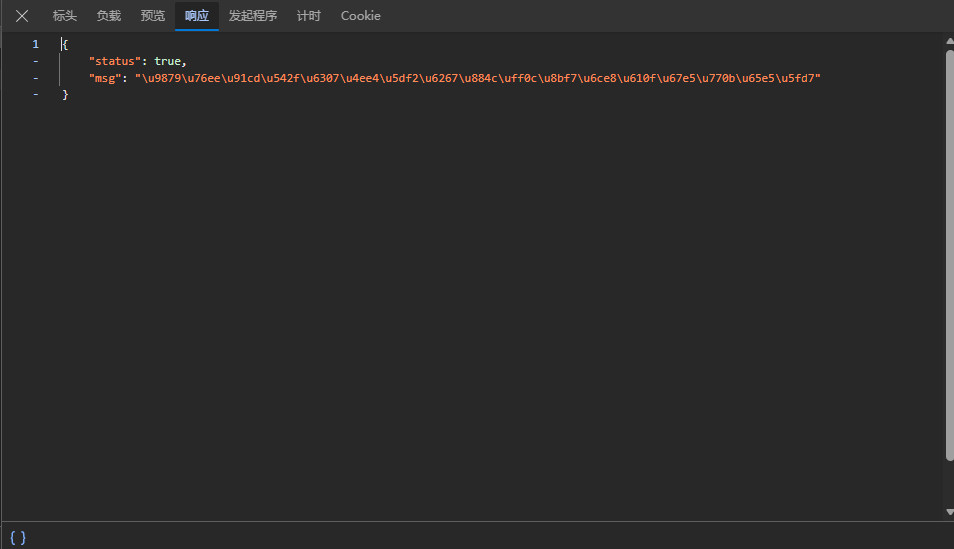
Task: Open the Cookie tab
Action: coord(360,16)
